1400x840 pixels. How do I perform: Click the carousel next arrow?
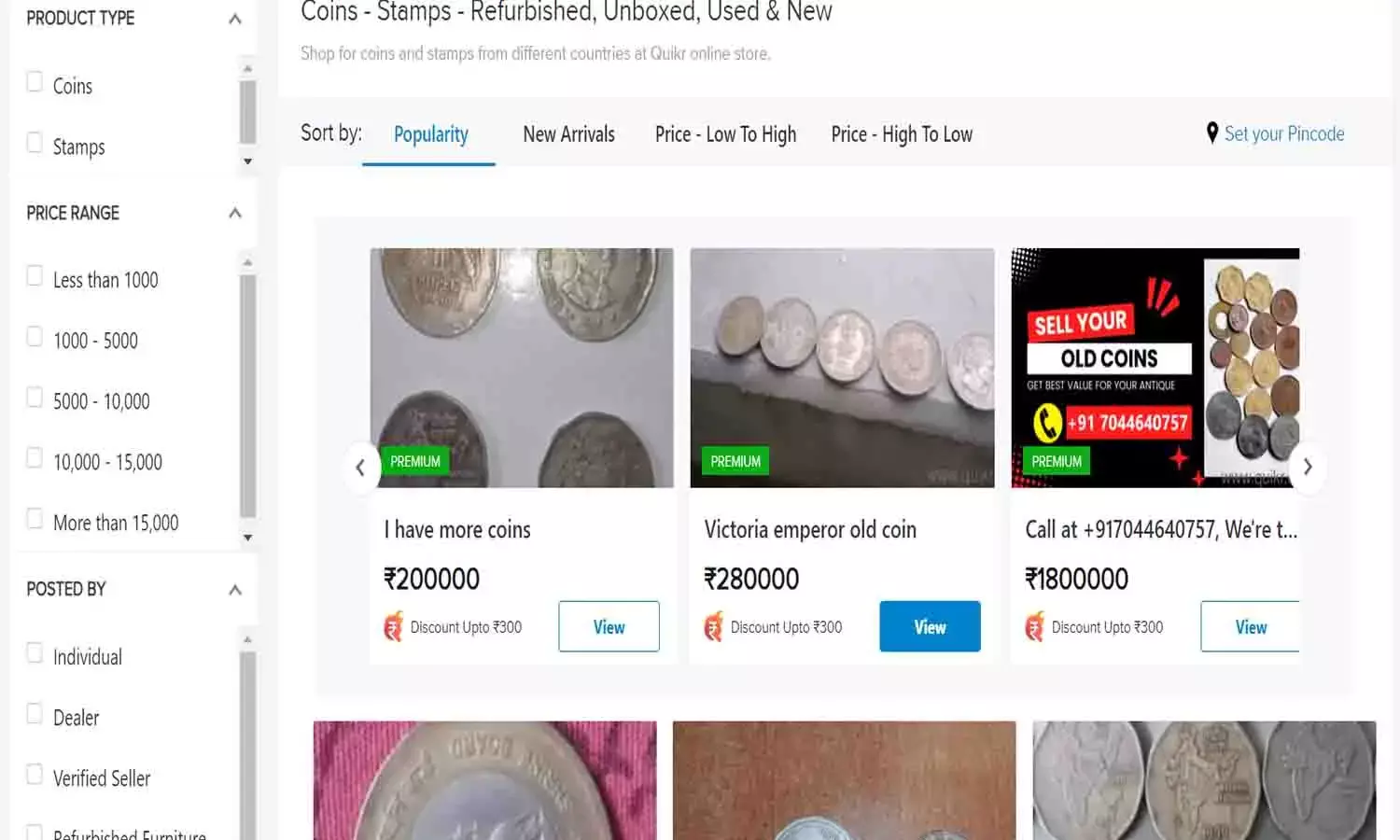coord(1308,467)
